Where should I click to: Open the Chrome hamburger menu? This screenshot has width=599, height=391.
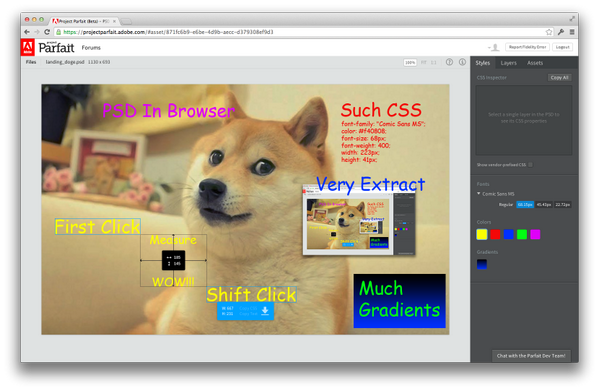pos(572,32)
